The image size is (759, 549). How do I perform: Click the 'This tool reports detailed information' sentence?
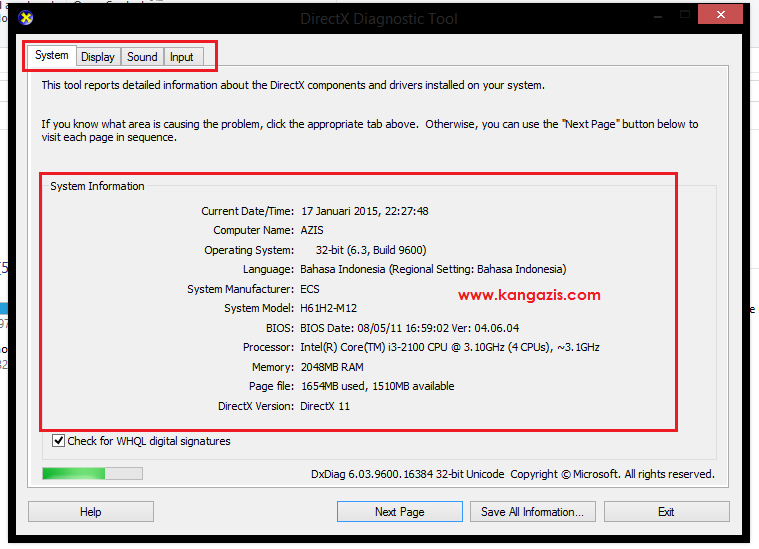[x=293, y=85]
